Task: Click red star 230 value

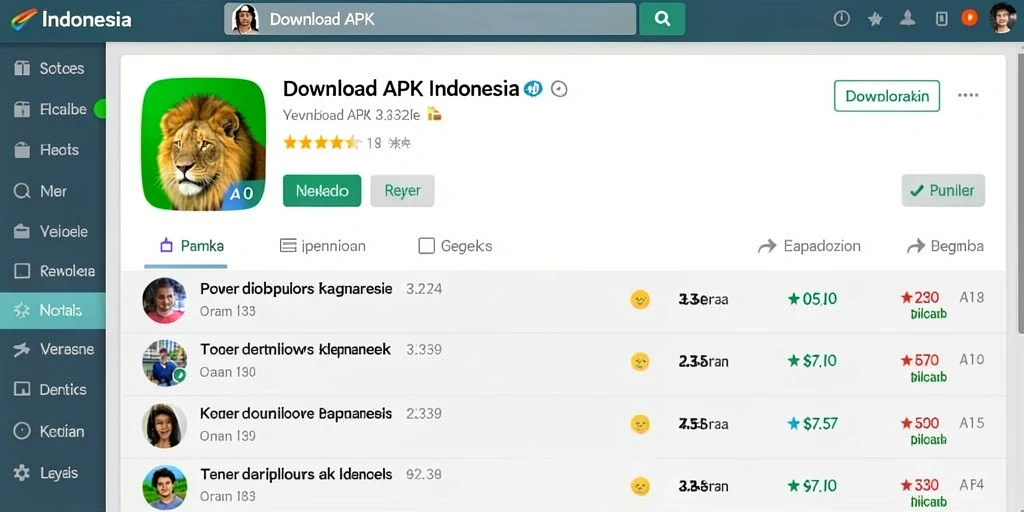Action: click(x=920, y=298)
